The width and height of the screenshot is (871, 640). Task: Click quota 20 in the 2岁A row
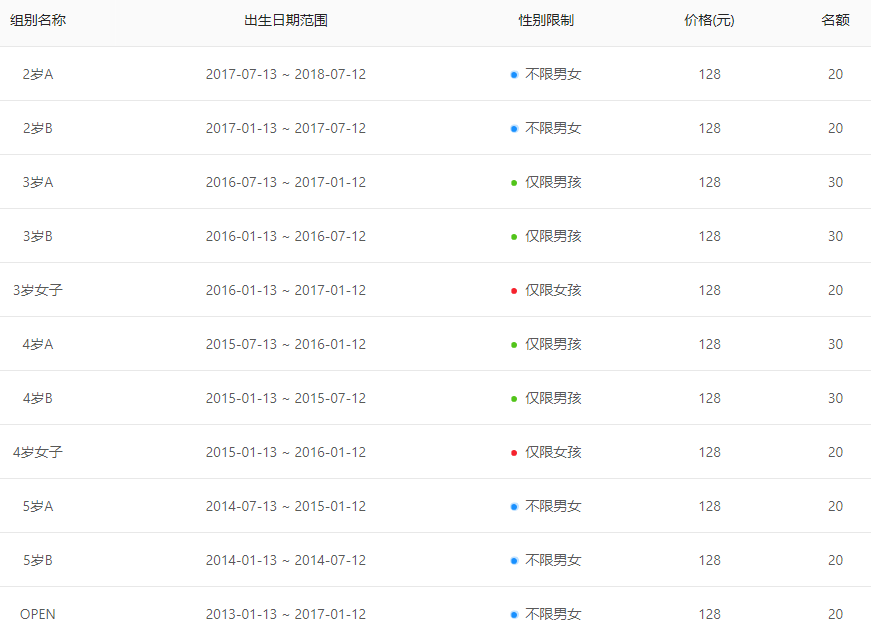click(835, 74)
